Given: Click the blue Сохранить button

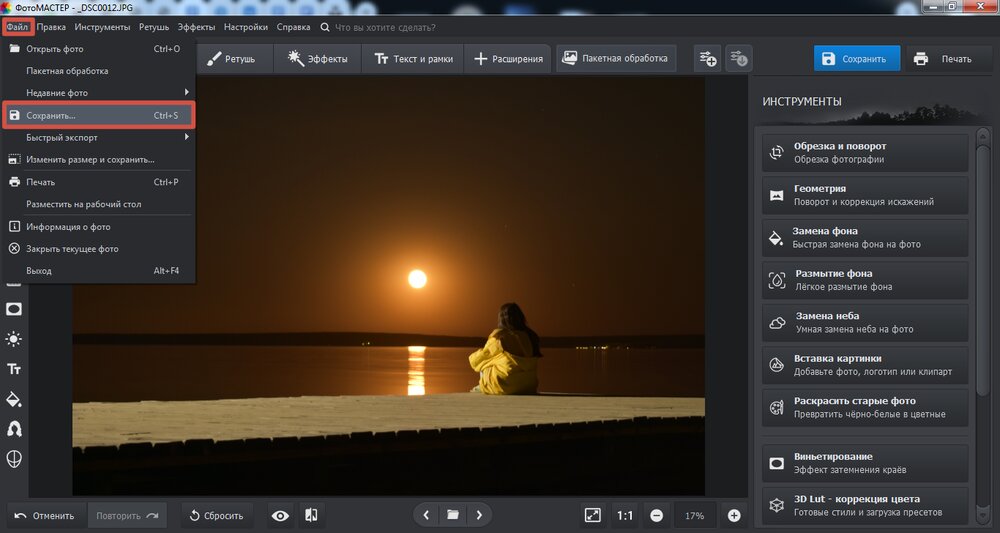Looking at the screenshot, I should (856, 58).
